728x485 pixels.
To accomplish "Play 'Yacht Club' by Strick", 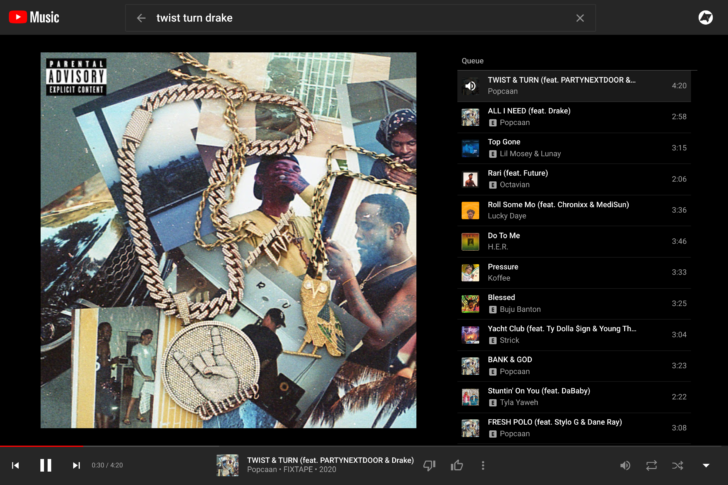I will 574,335.
